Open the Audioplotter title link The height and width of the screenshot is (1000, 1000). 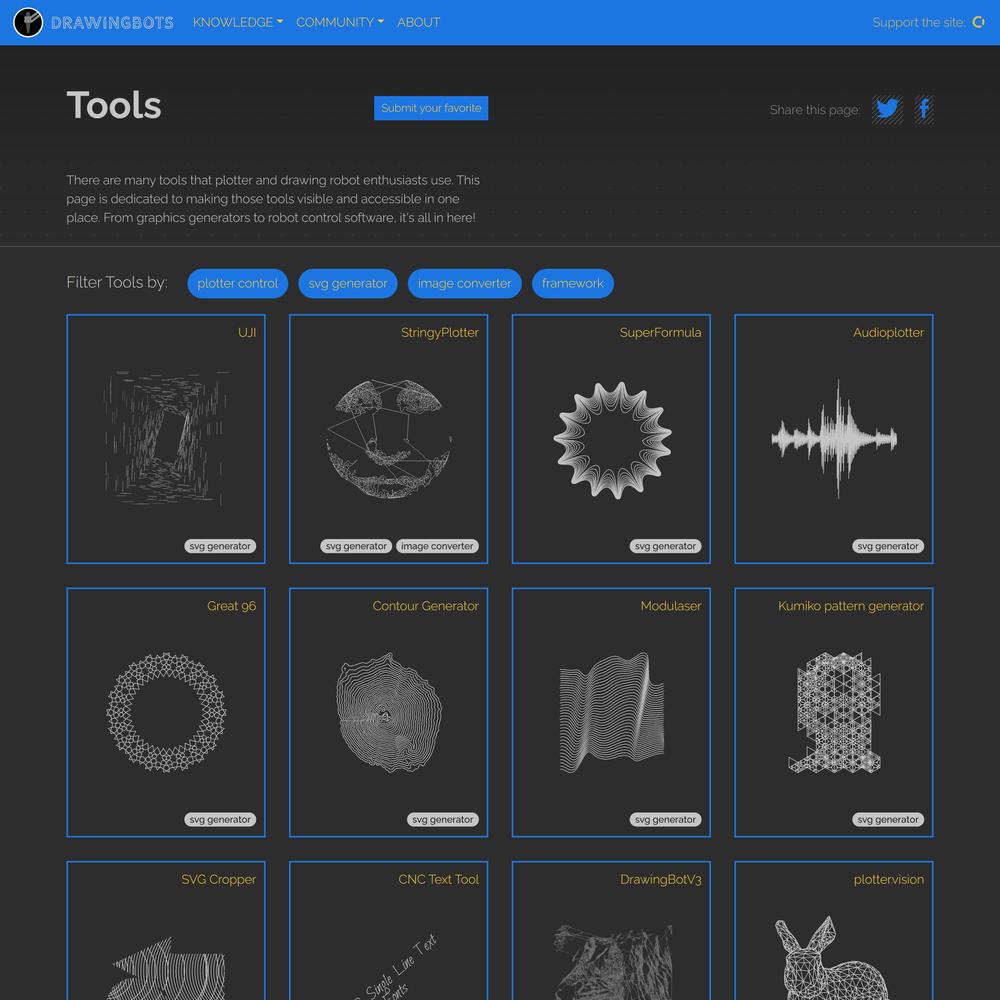pyautogui.click(x=888, y=332)
